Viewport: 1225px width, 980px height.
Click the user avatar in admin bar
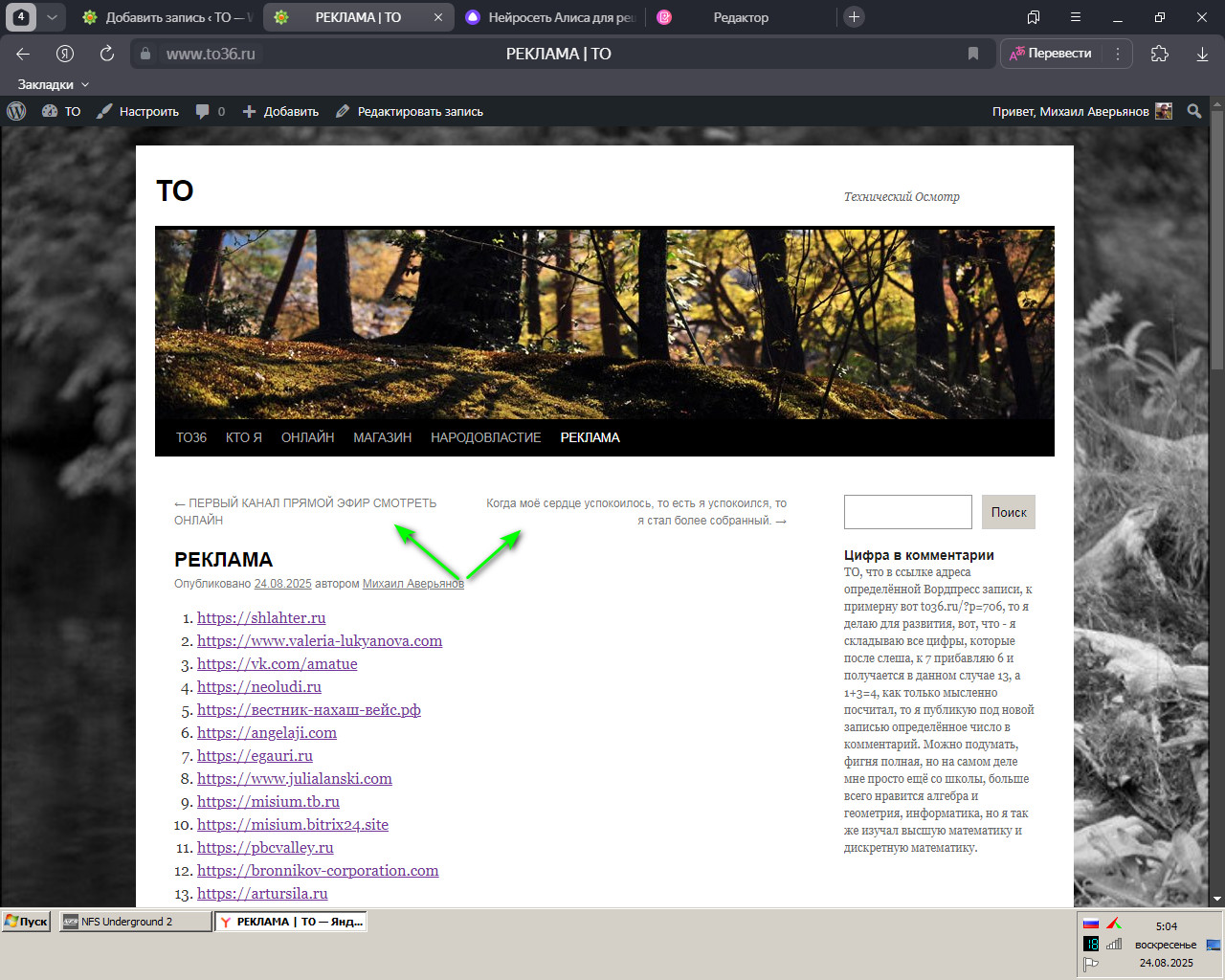pyautogui.click(x=1164, y=111)
